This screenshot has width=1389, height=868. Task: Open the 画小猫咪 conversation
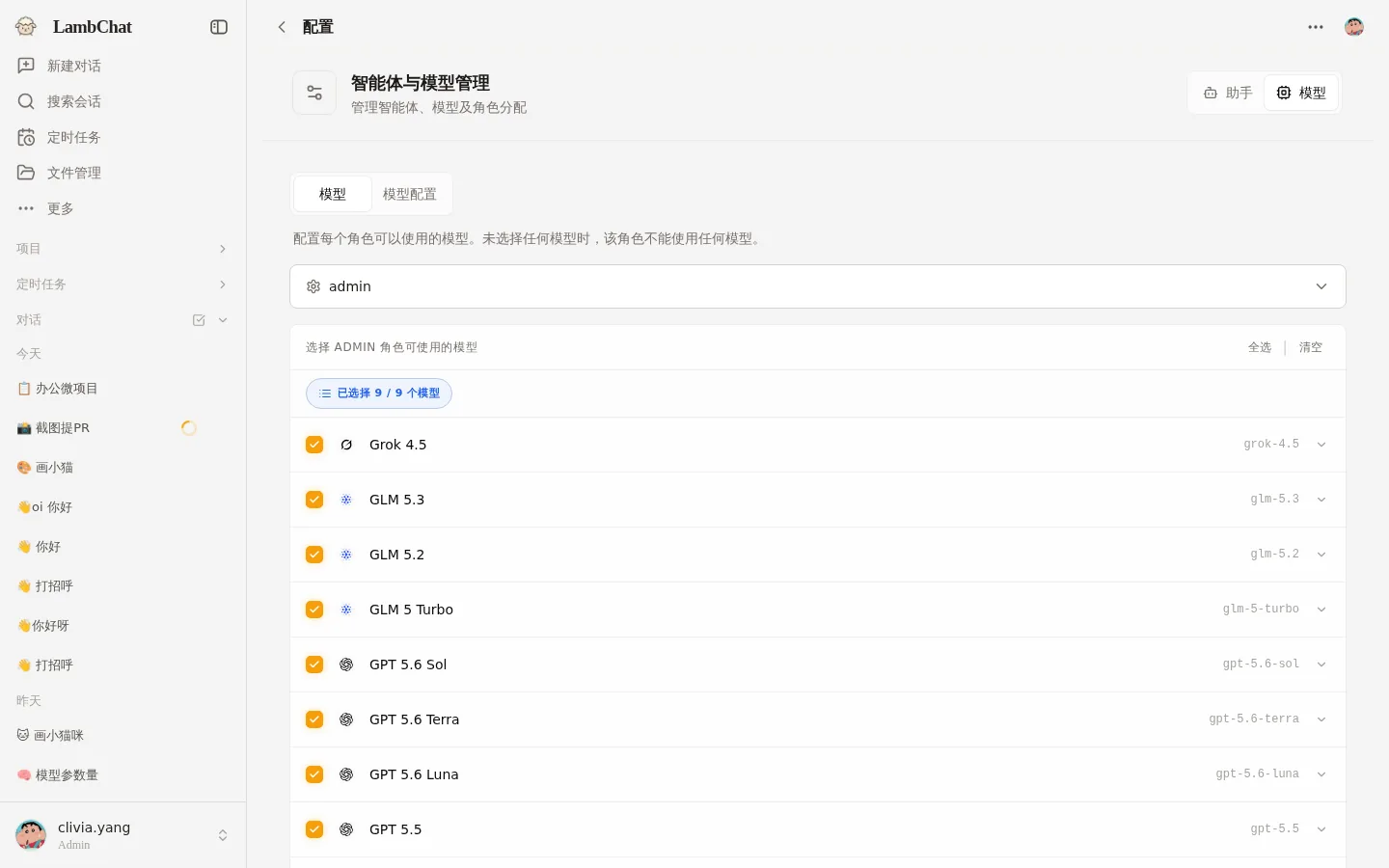(x=123, y=736)
